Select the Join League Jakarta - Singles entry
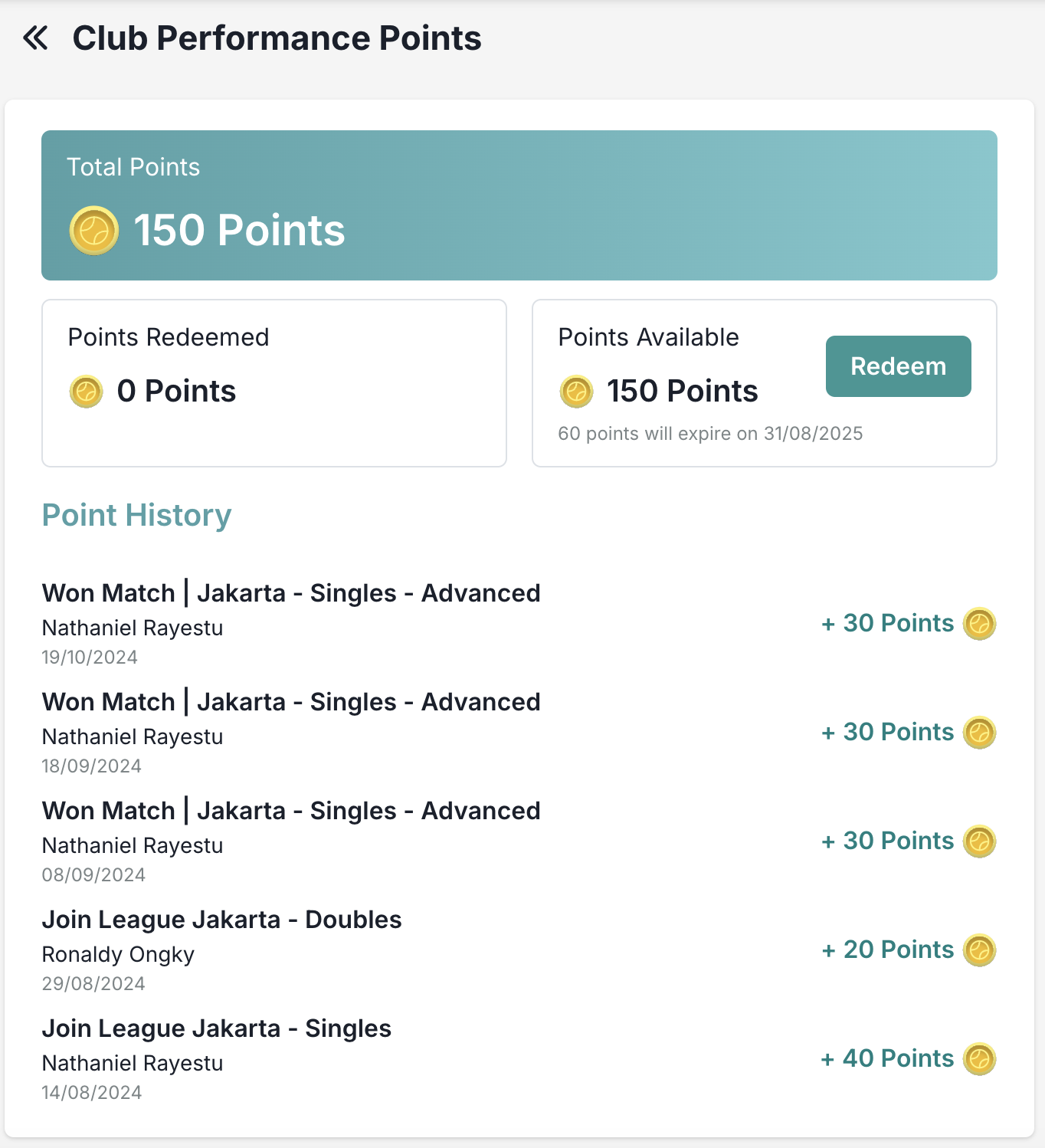The width and height of the screenshot is (1045, 1148). pyautogui.click(x=216, y=1029)
